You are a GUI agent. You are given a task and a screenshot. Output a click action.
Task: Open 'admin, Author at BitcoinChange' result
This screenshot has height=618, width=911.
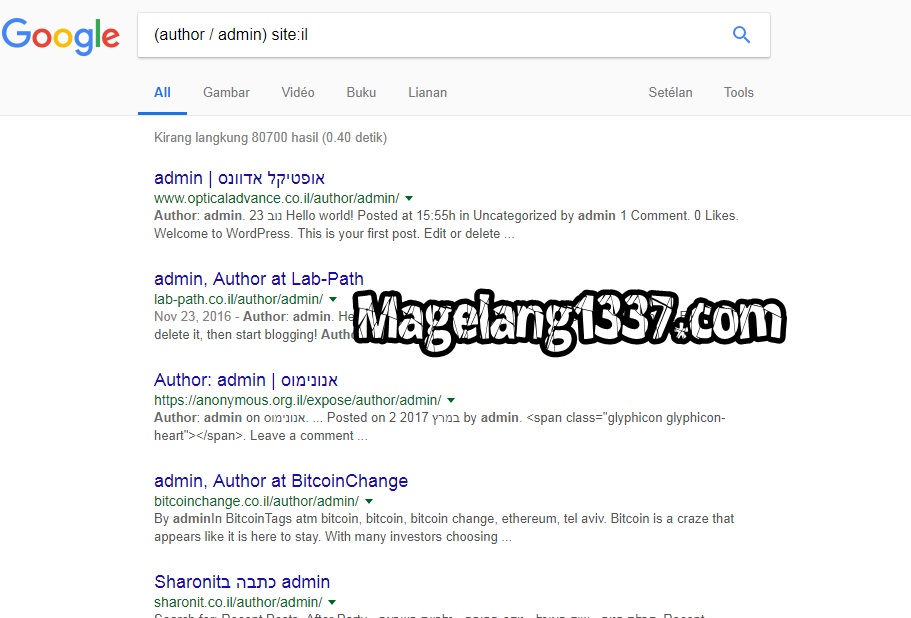click(x=281, y=481)
